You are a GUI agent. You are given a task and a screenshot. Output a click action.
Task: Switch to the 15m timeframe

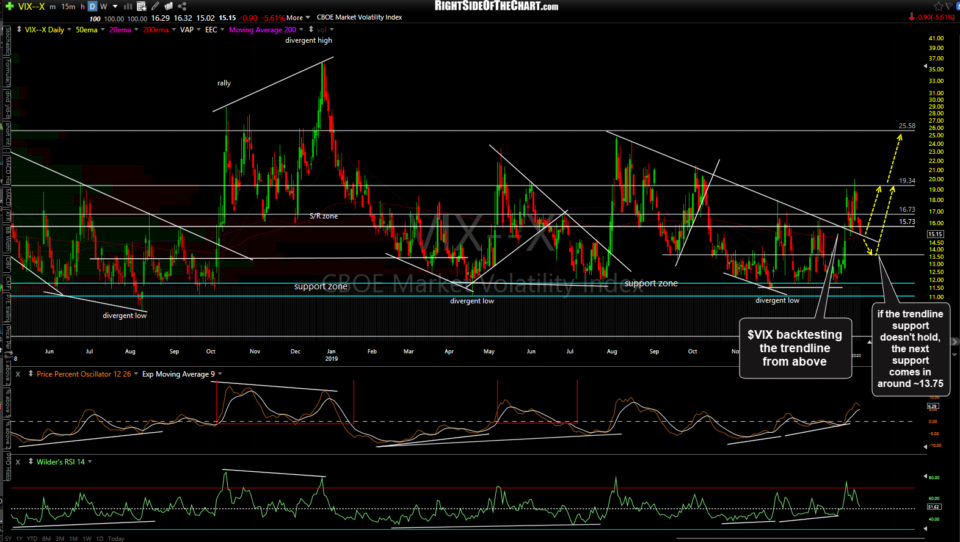[68, 7]
